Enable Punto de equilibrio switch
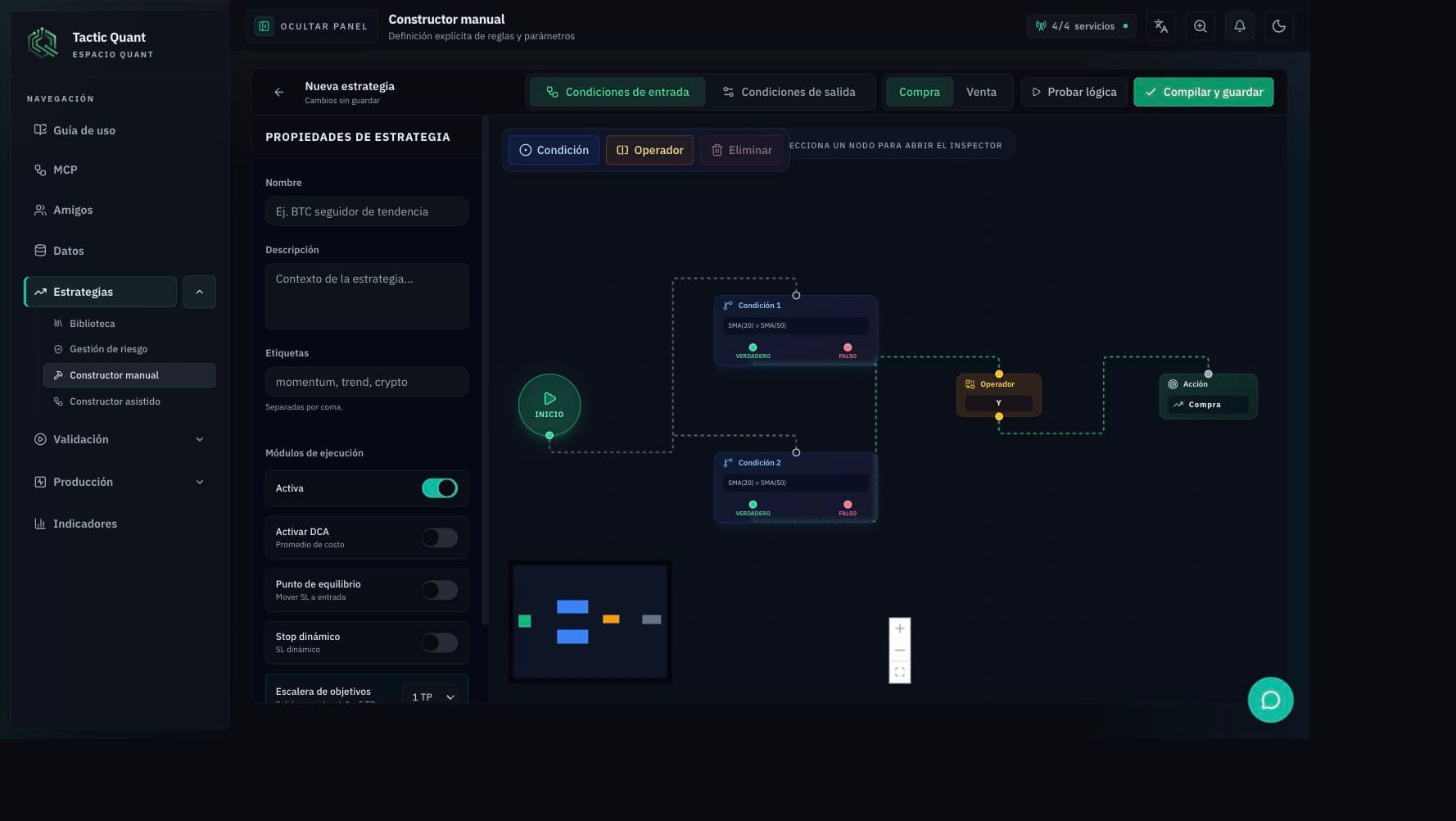 pyautogui.click(x=440, y=590)
